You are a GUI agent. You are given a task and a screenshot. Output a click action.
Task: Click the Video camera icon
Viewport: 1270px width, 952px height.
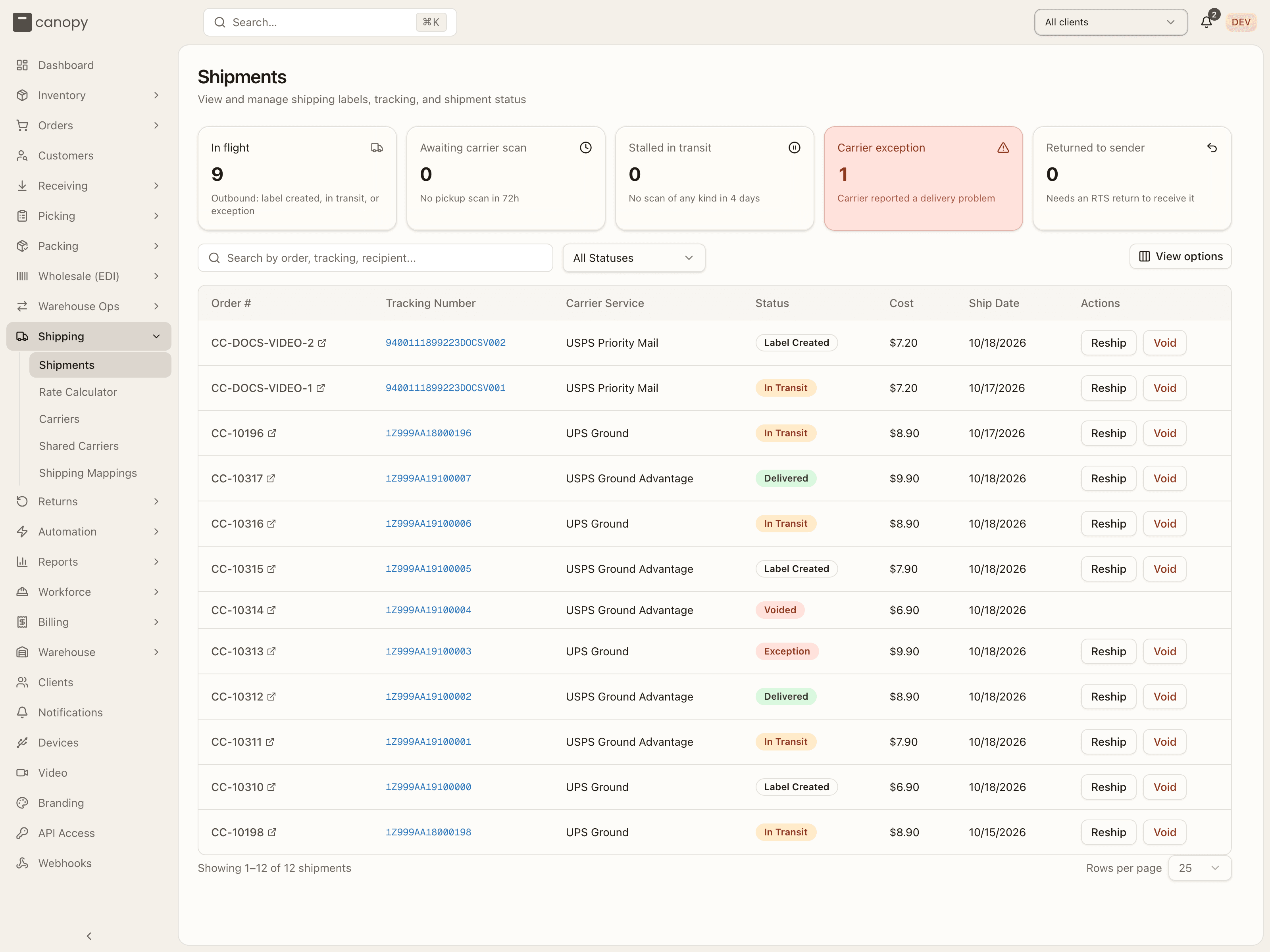22,772
